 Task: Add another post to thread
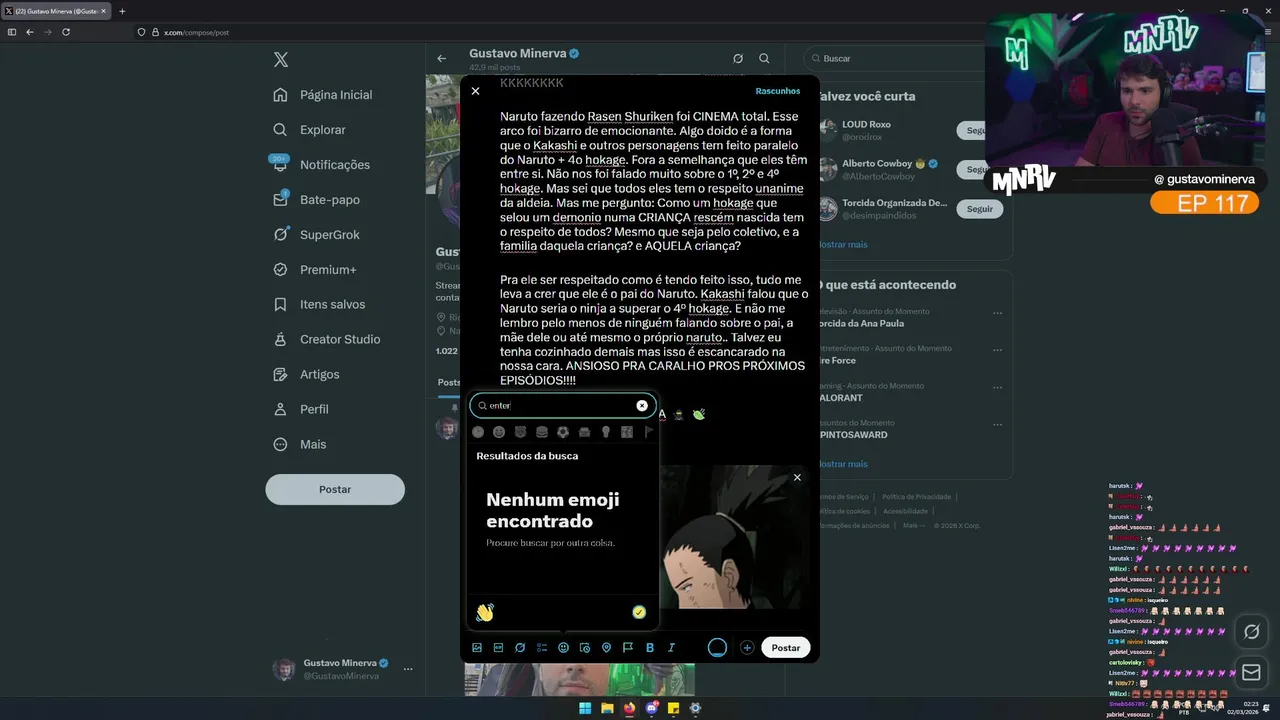[x=747, y=648]
